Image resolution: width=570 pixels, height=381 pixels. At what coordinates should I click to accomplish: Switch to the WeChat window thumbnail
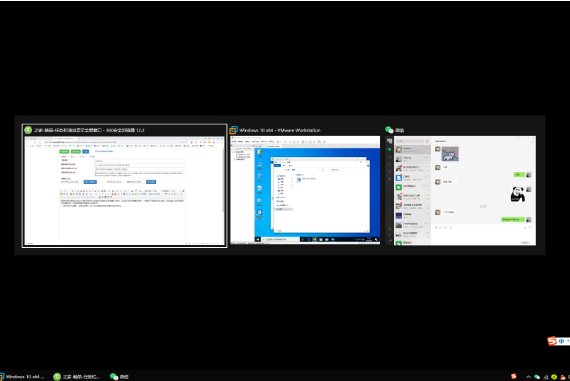tap(460, 190)
